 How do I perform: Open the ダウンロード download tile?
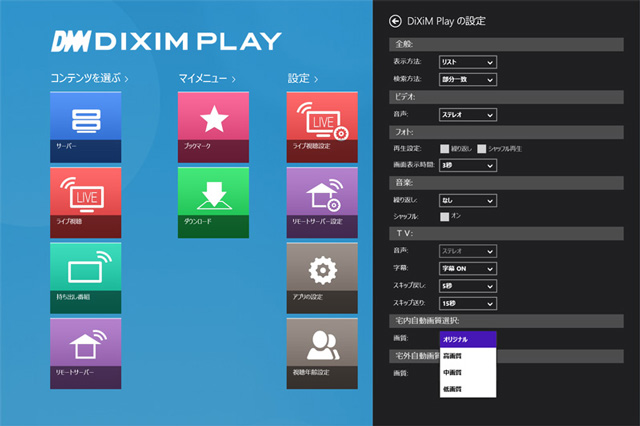click(213, 203)
